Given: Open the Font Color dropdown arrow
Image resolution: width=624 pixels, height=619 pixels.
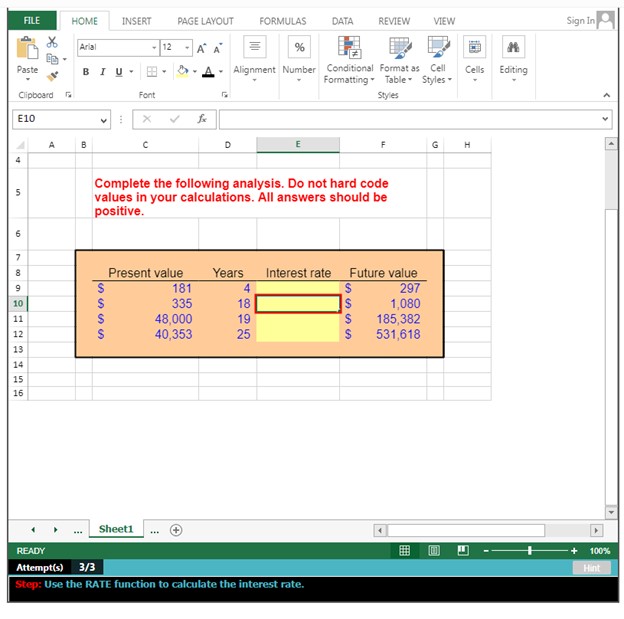Looking at the screenshot, I should [221, 72].
